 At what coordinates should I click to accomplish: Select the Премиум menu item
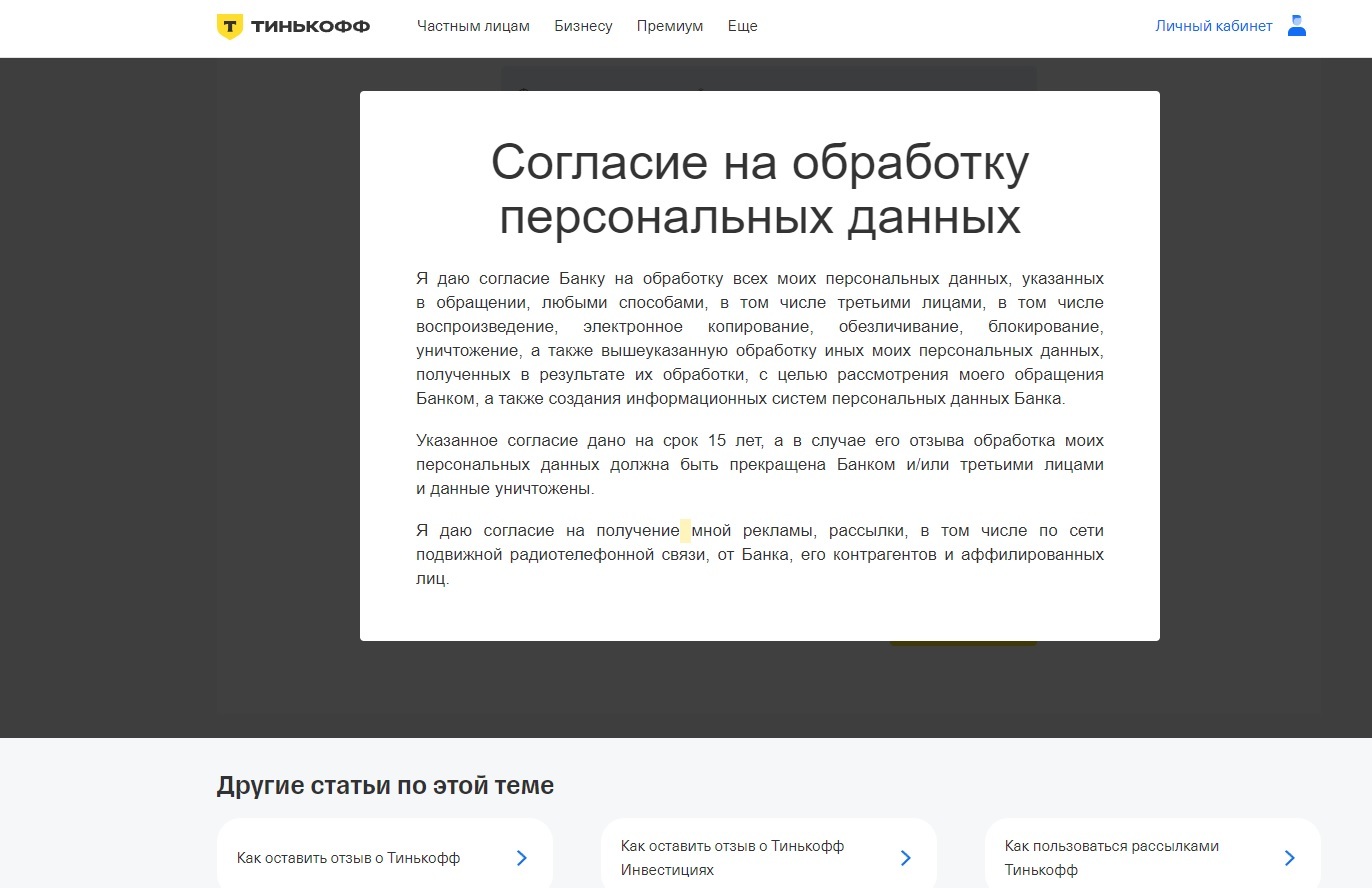pos(670,26)
